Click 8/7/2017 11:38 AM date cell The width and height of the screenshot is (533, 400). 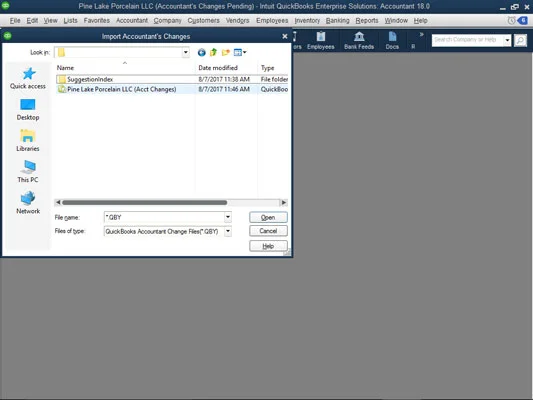click(224, 79)
